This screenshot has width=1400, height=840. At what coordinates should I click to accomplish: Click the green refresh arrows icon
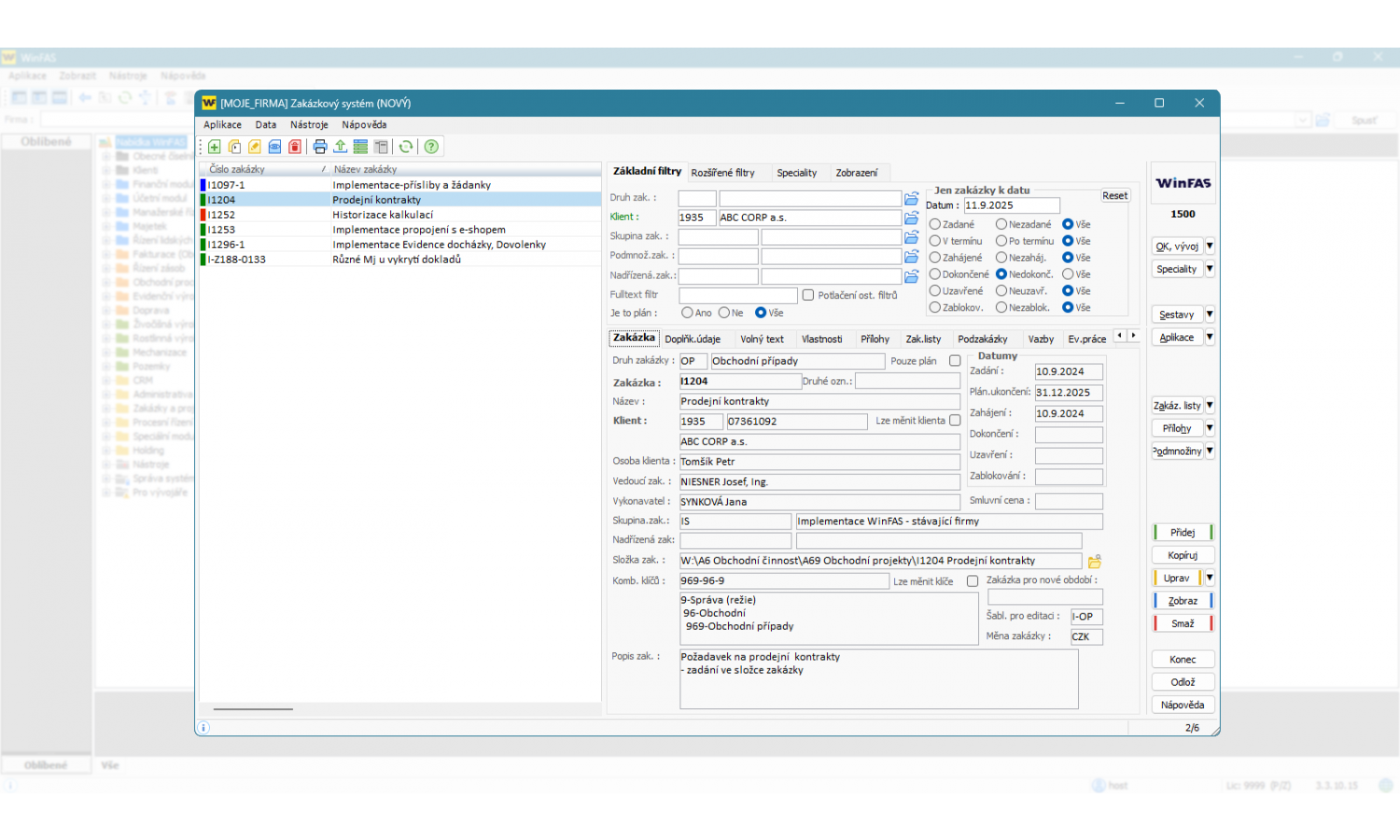coord(406,147)
